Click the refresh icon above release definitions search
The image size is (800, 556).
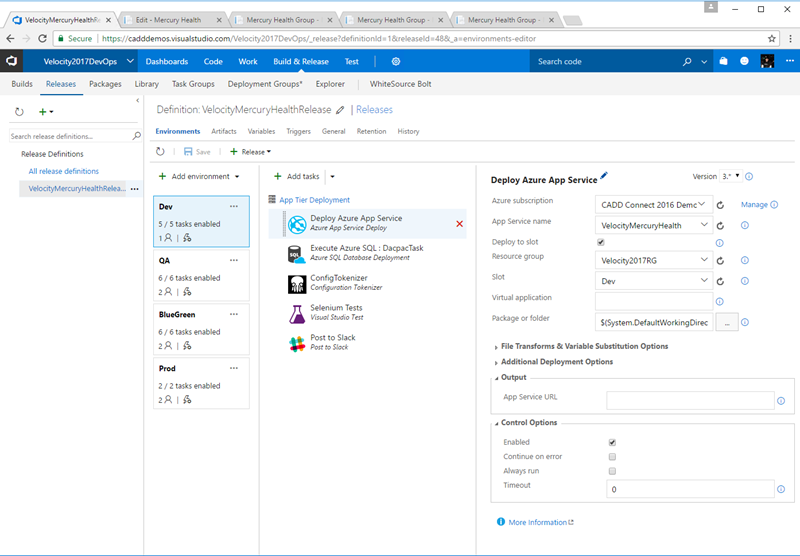coord(19,112)
